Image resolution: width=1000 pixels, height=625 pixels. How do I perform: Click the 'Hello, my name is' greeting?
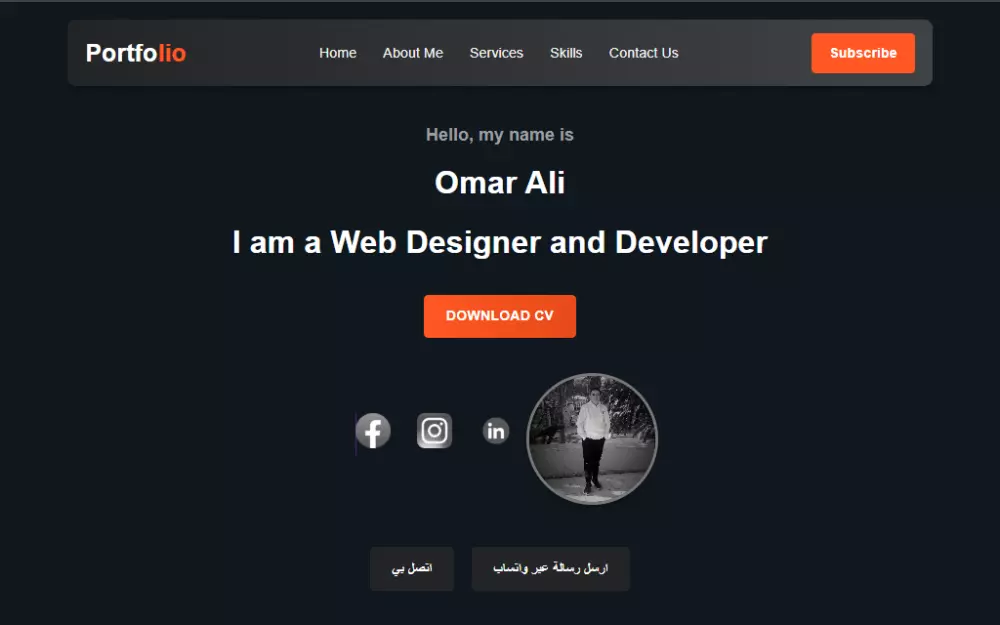click(499, 135)
